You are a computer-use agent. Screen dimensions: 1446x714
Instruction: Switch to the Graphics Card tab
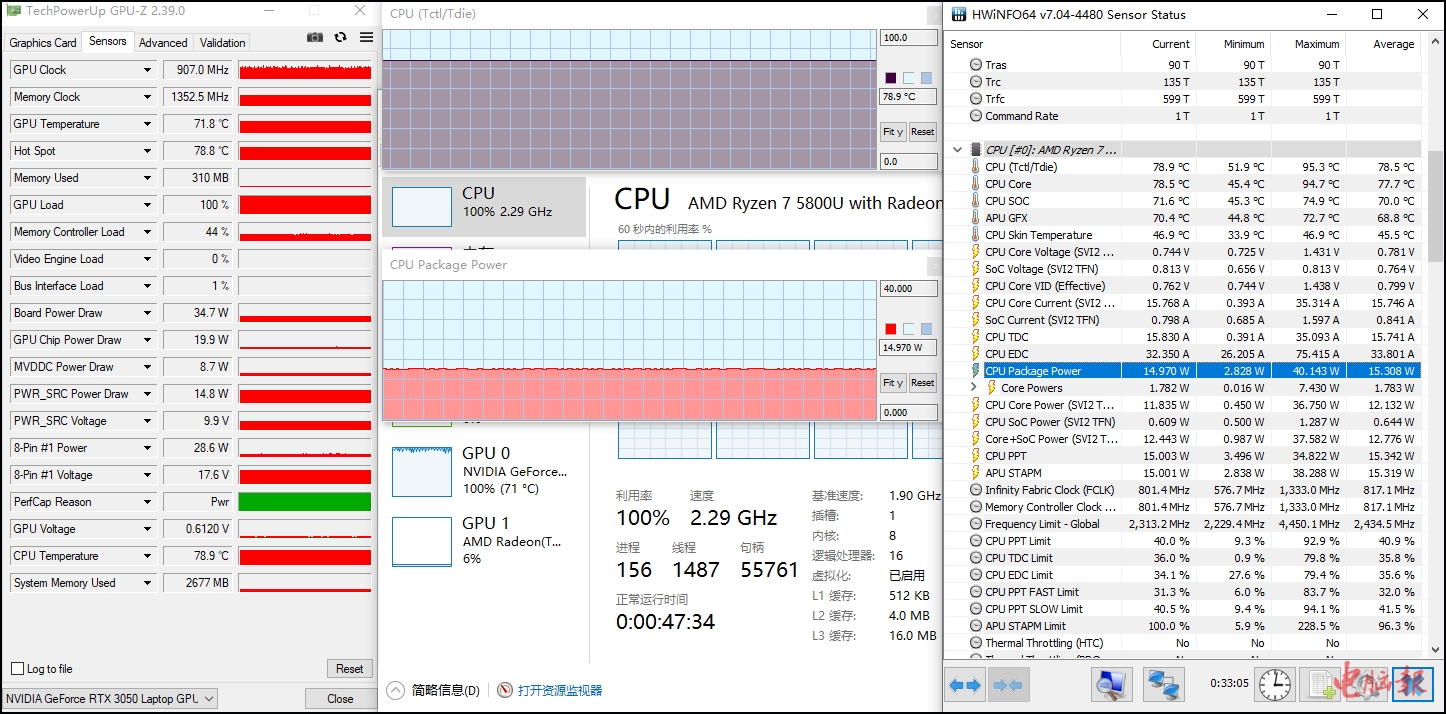[43, 43]
